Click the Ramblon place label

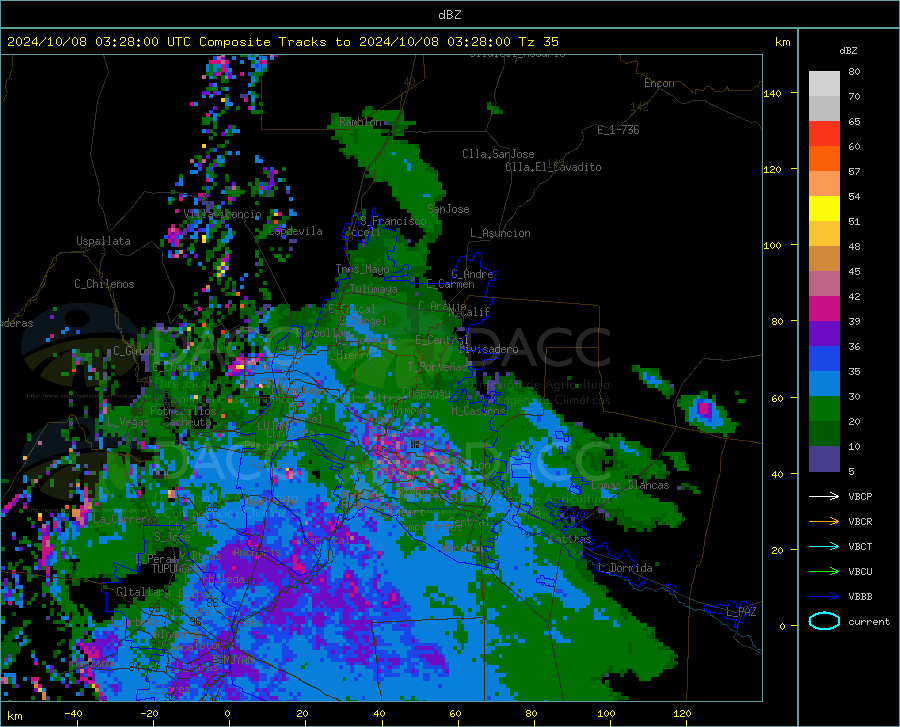pos(360,122)
